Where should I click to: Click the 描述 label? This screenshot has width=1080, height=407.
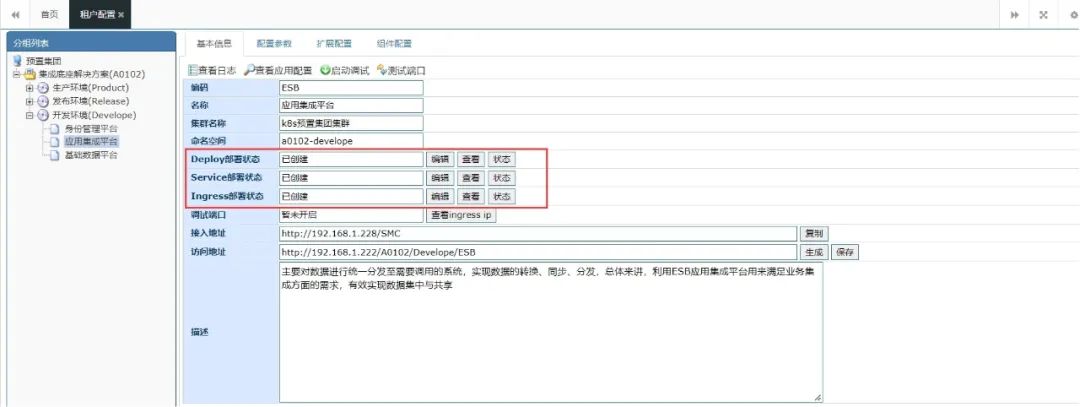coord(199,332)
